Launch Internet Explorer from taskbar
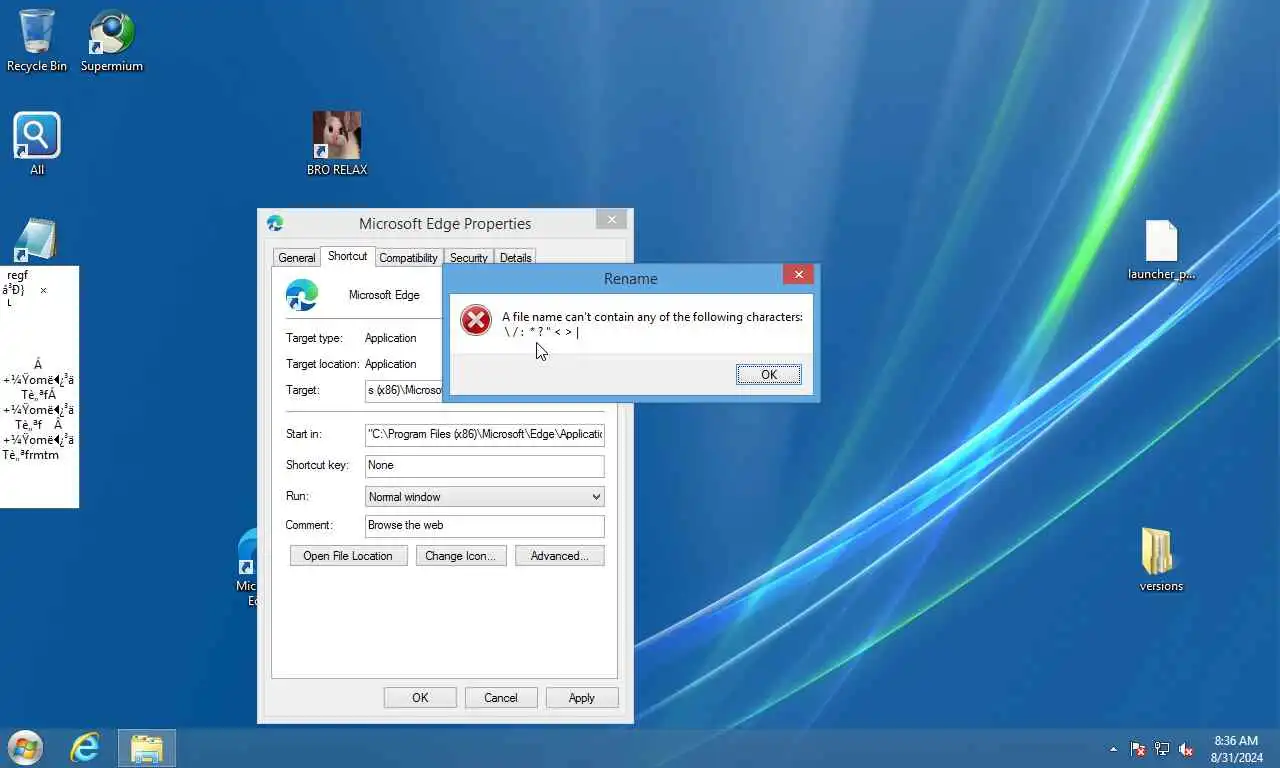 (x=85, y=748)
